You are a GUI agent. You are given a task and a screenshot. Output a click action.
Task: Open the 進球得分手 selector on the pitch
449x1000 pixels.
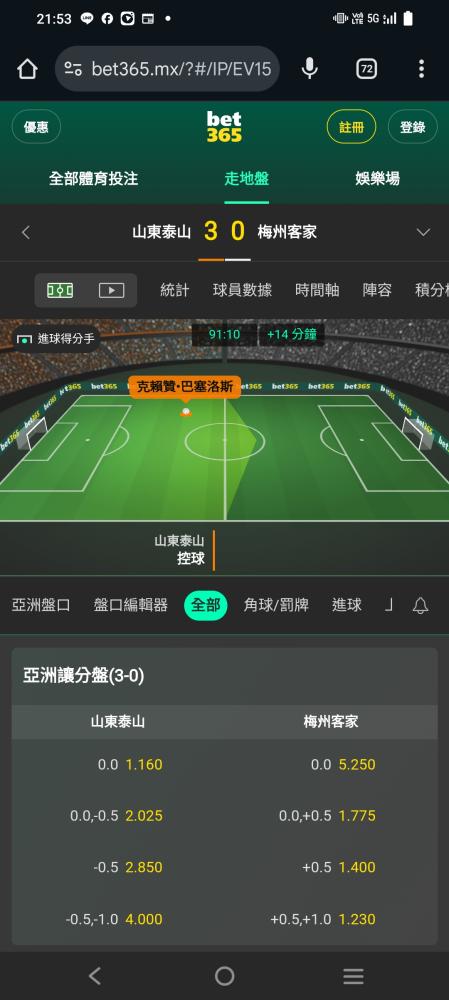click(x=55, y=339)
